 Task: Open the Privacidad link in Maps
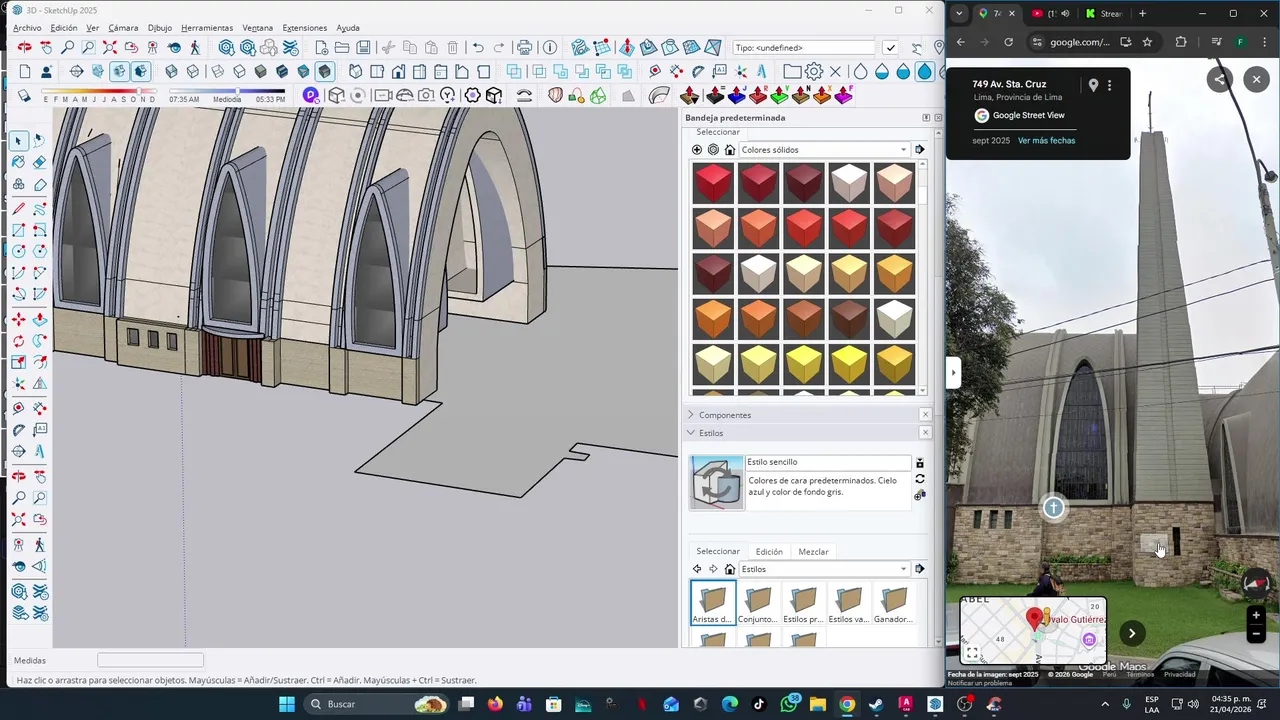(x=1179, y=674)
